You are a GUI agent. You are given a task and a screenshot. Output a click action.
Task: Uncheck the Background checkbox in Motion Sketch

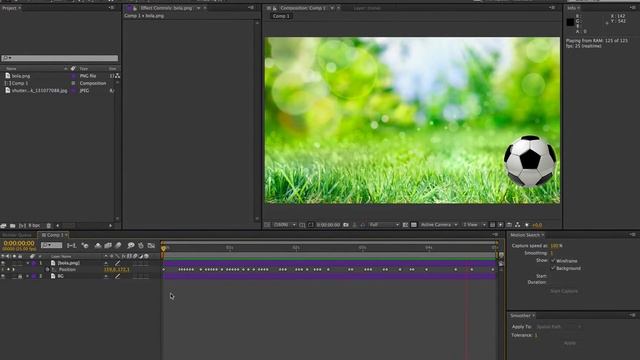click(553, 268)
